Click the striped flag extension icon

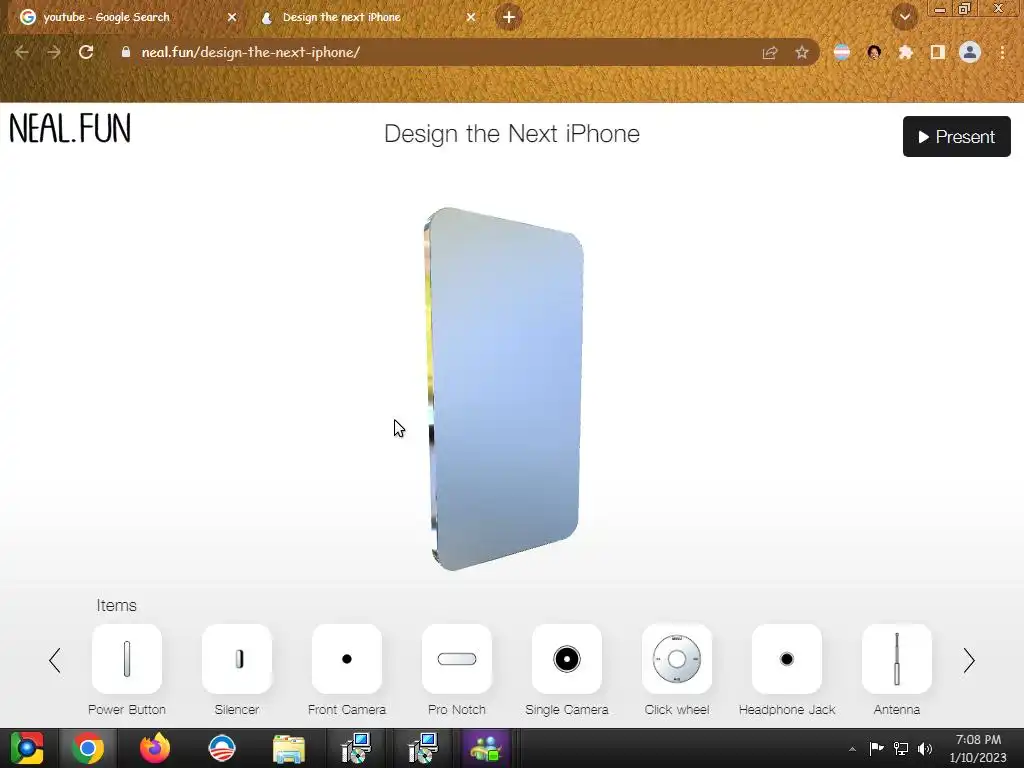842,52
